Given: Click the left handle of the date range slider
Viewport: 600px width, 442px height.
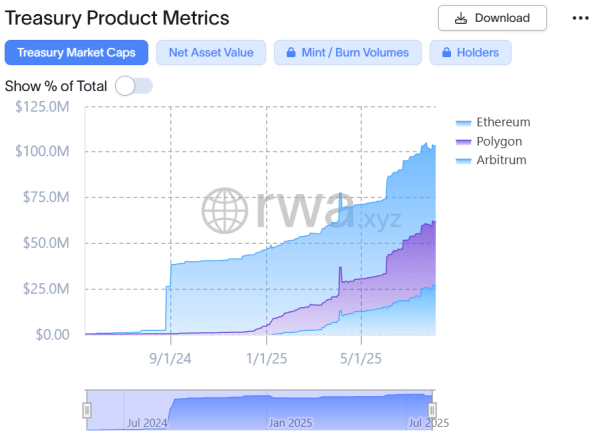Looking at the screenshot, I should coord(87,410).
